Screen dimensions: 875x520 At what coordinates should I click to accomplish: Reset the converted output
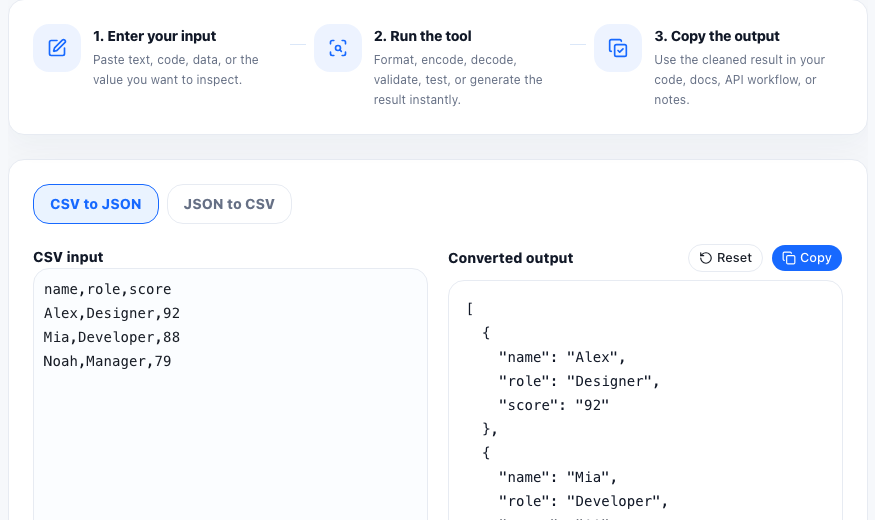tap(725, 258)
